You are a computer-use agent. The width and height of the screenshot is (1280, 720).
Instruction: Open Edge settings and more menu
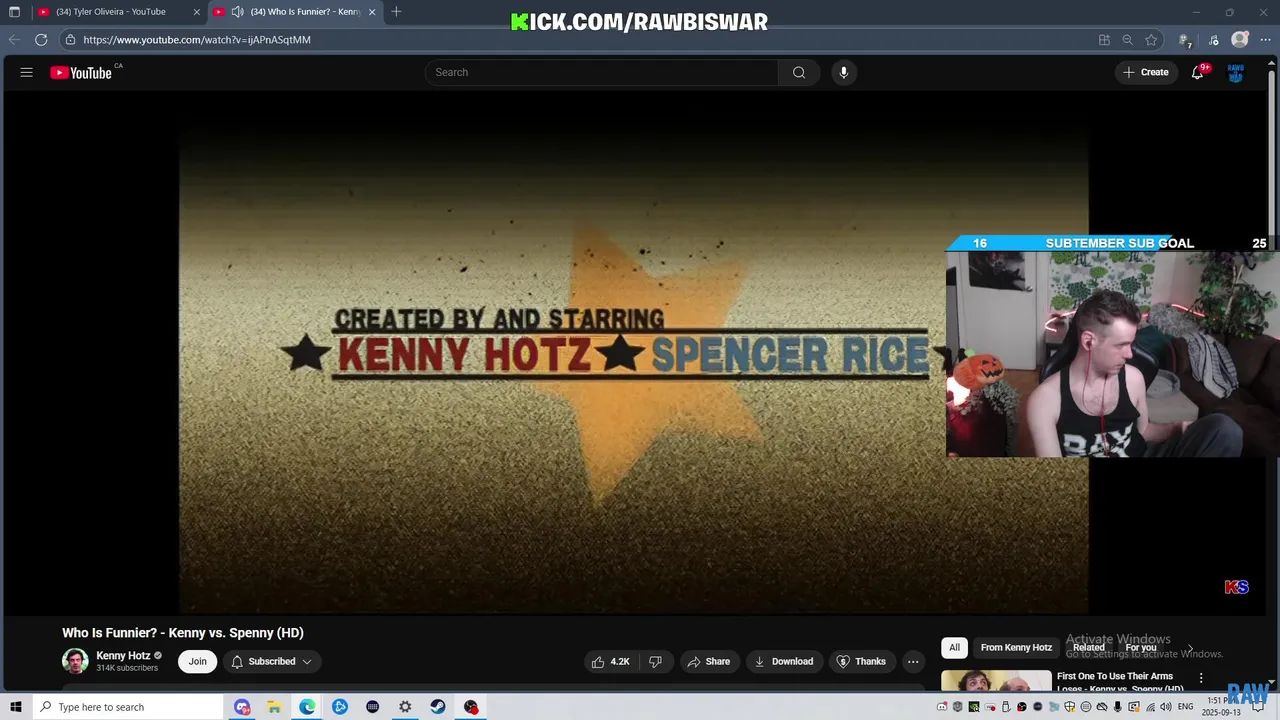coord(1265,40)
